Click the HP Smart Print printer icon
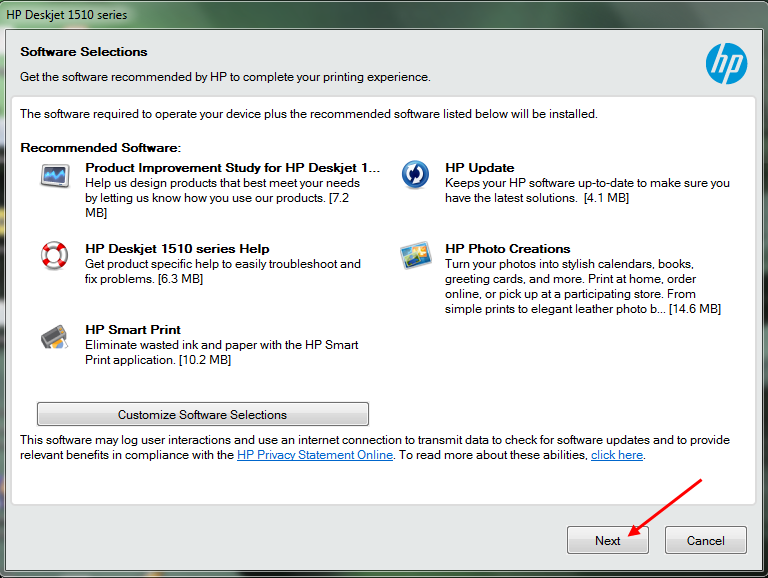The height and width of the screenshot is (578, 768). tap(54, 337)
